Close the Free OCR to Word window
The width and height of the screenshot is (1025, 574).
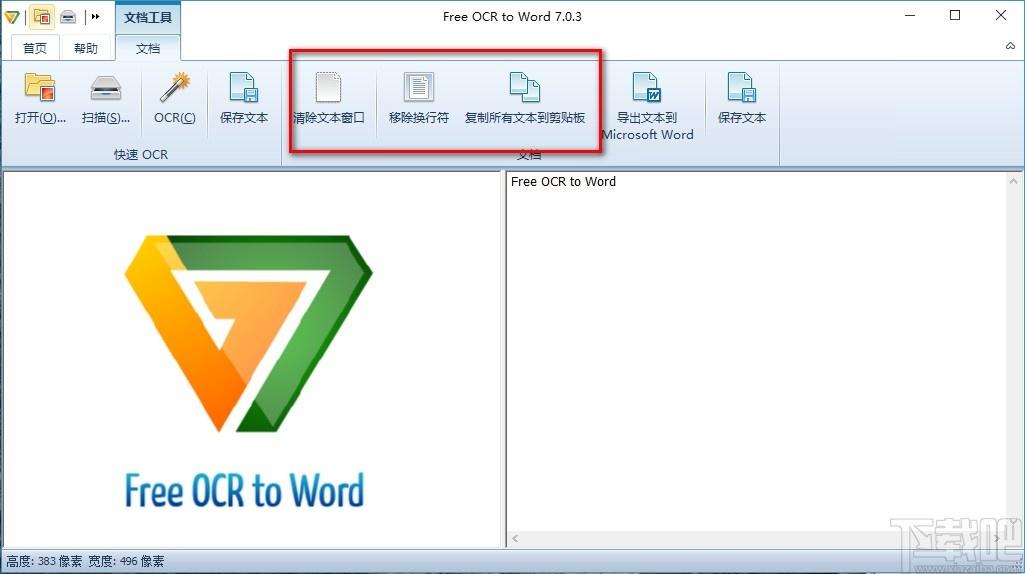(1001, 16)
